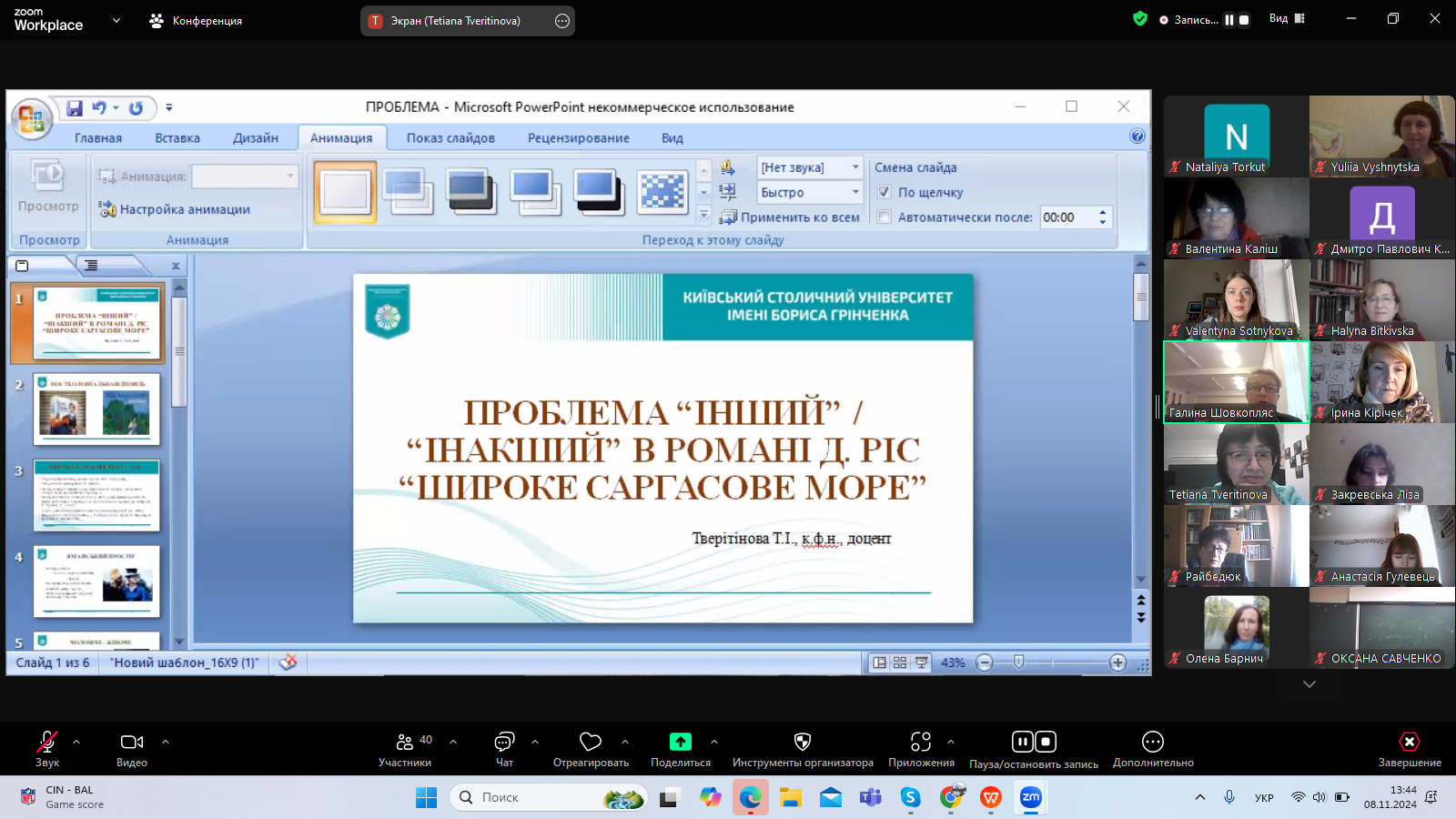
Task: Open Host tools shield icon
Action: coord(802,742)
